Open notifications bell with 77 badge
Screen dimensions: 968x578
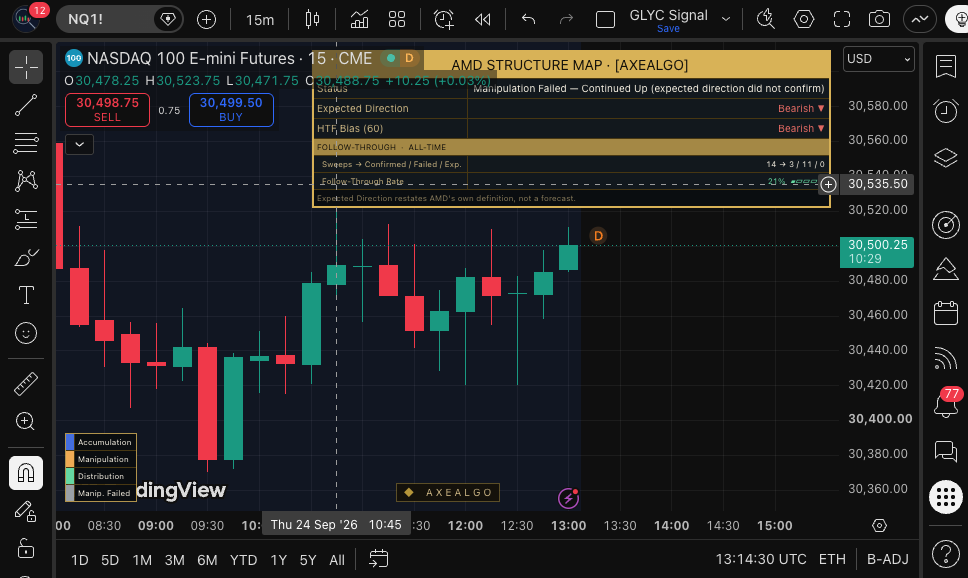tap(945, 404)
